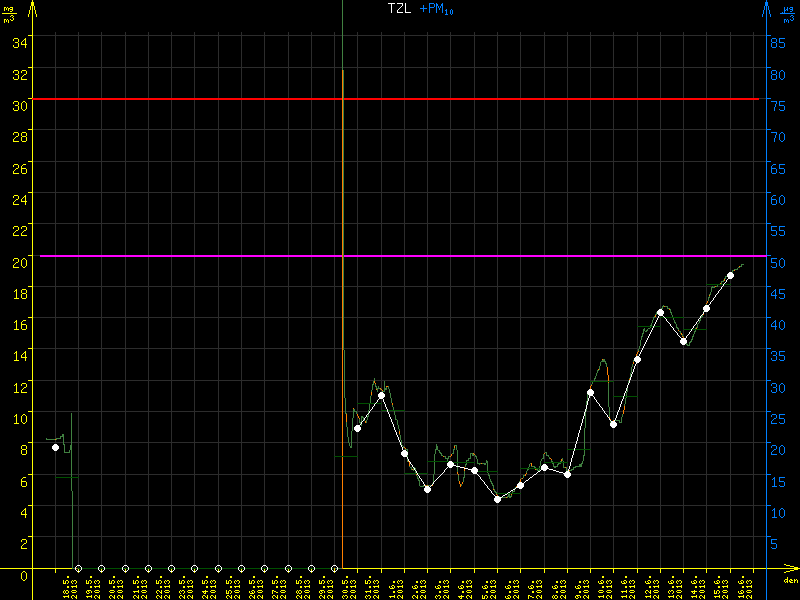Click the last zero-value point before the orange line

tap(334, 569)
